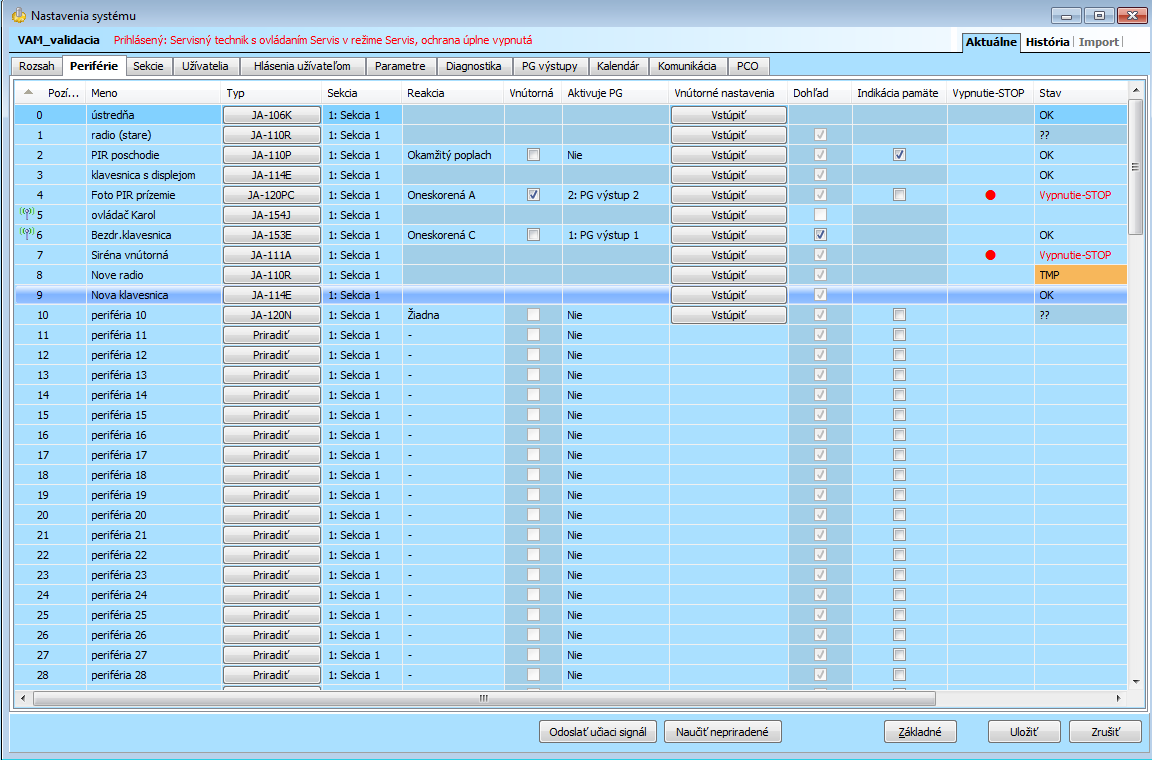The height and width of the screenshot is (760, 1152).
Task: Select the 'klavesnica s displejom' row name
Action: pyautogui.click(x=153, y=175)
